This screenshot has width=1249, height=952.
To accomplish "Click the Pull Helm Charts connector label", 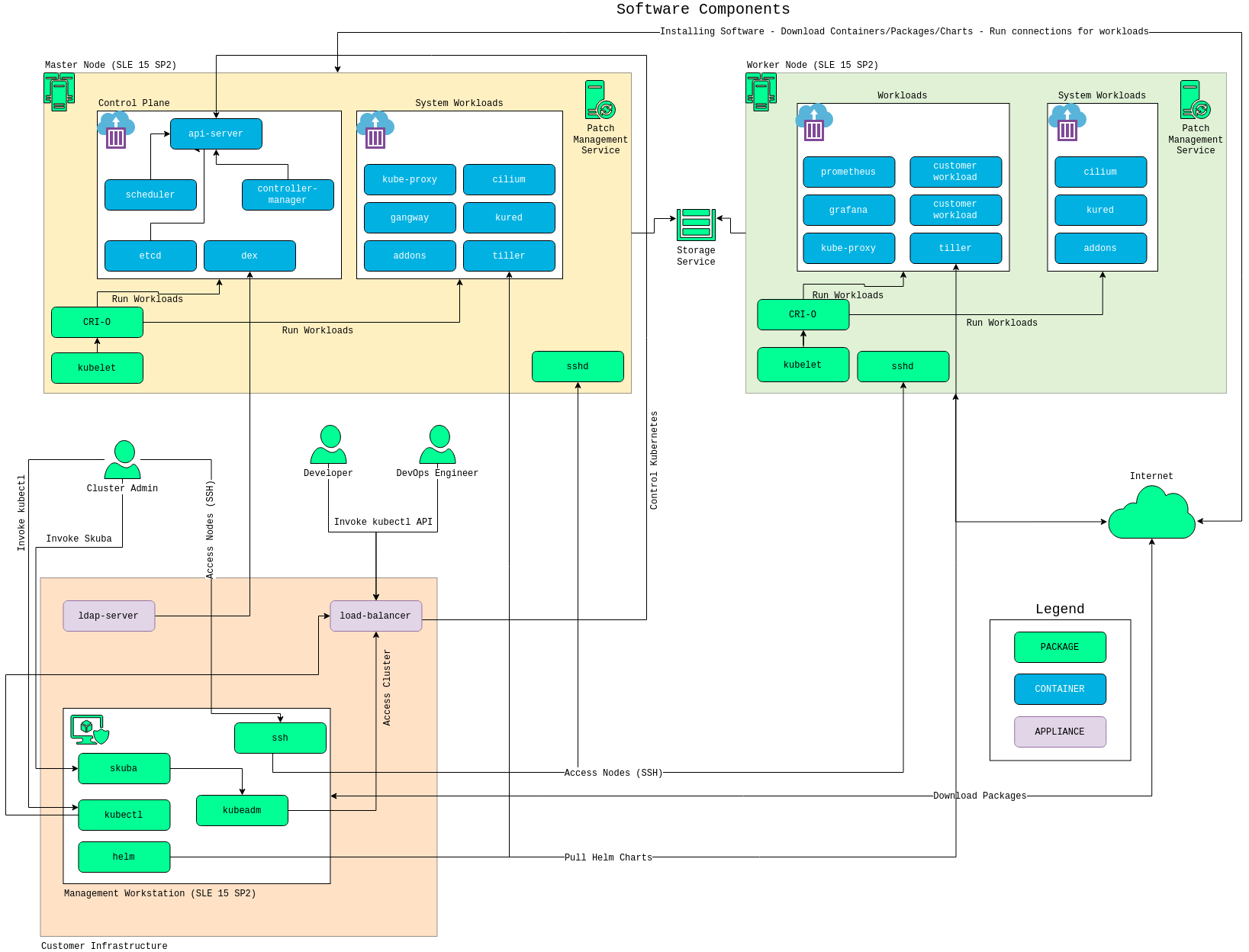I will 608,857.
